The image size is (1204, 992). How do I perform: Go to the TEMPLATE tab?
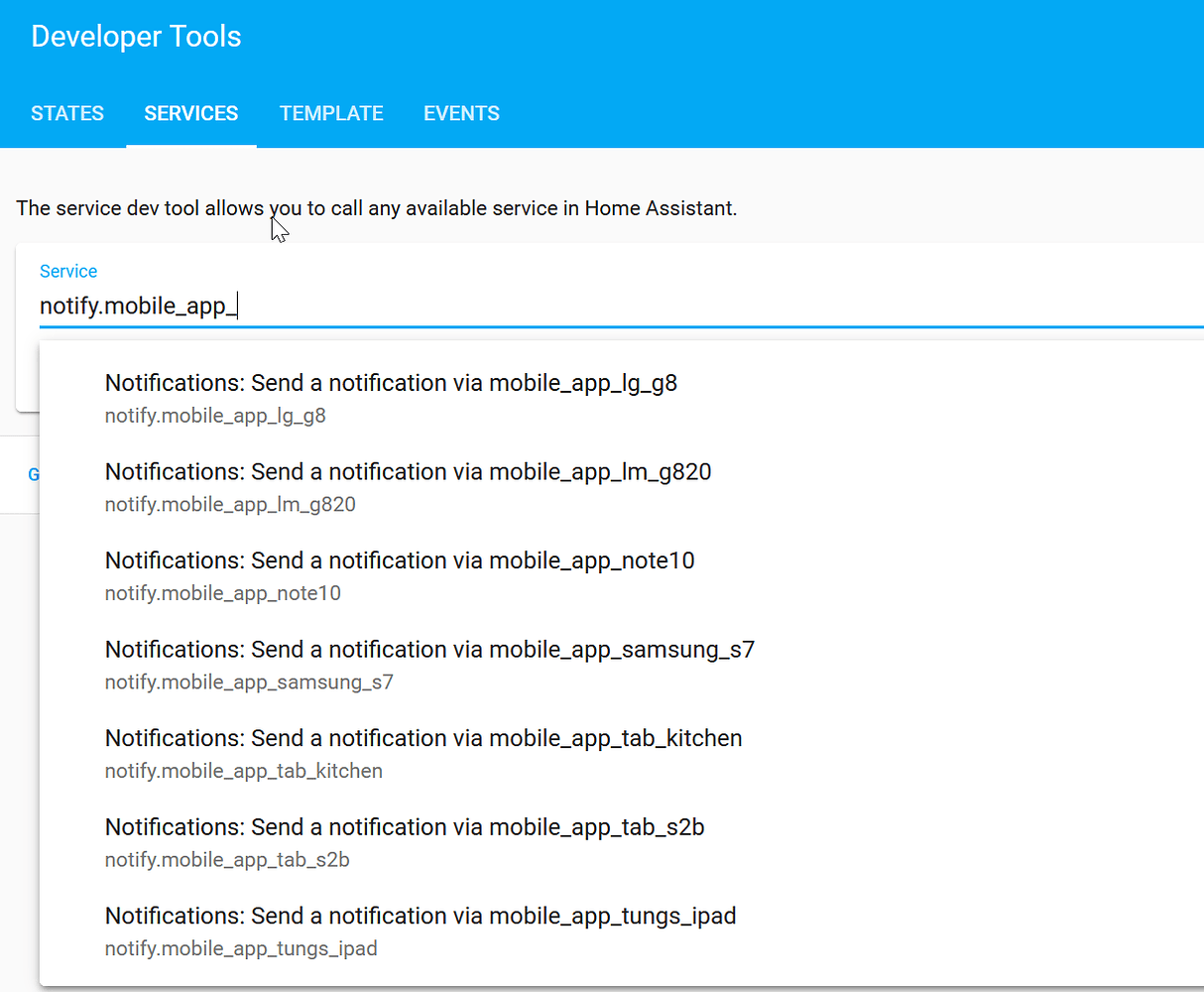click(x=331, y=113)
